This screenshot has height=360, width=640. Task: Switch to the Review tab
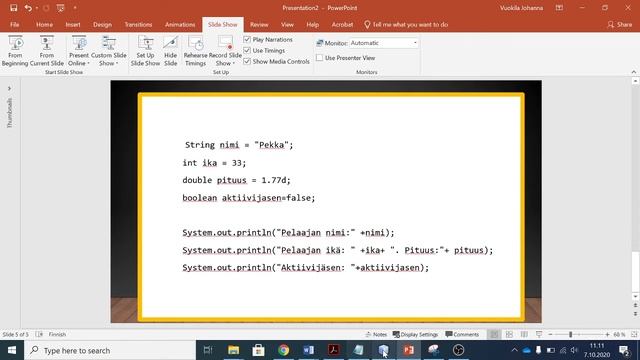(259, 24)
